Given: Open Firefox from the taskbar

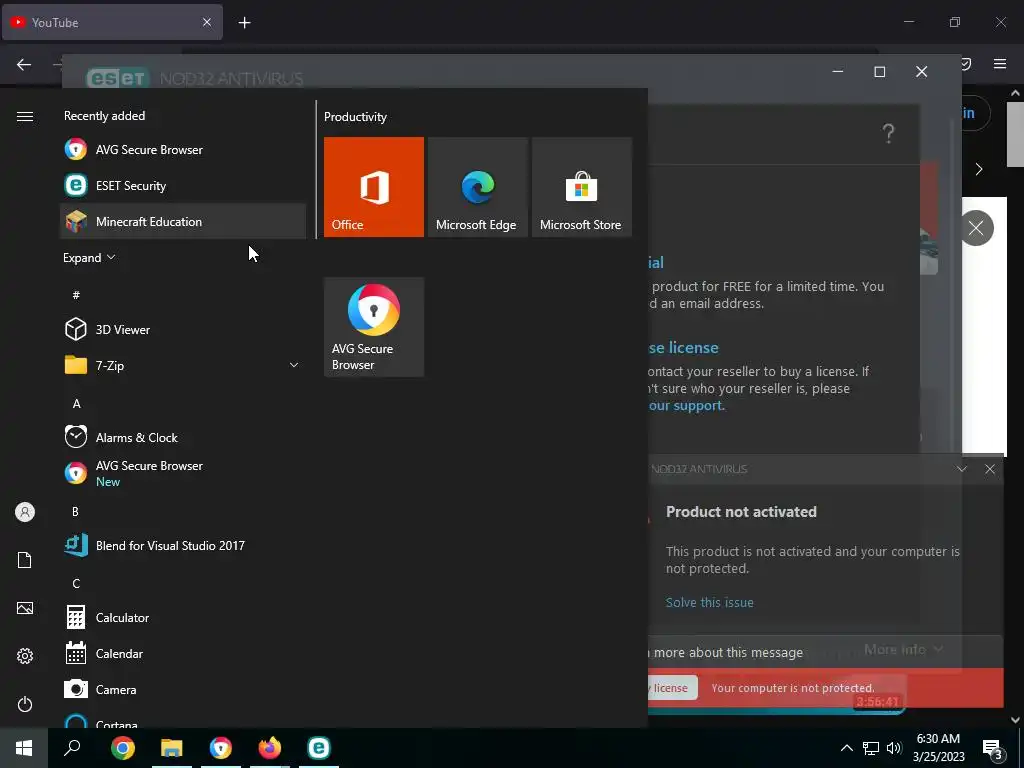Looking at the screenshot, I should (270, 748).
